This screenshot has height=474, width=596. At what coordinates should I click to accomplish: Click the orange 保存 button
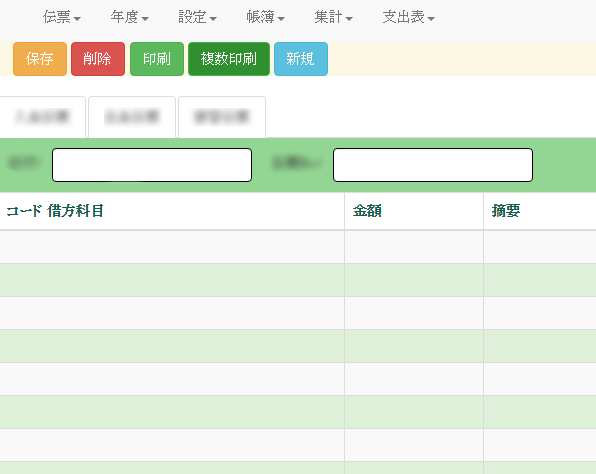tap(40, 59)
